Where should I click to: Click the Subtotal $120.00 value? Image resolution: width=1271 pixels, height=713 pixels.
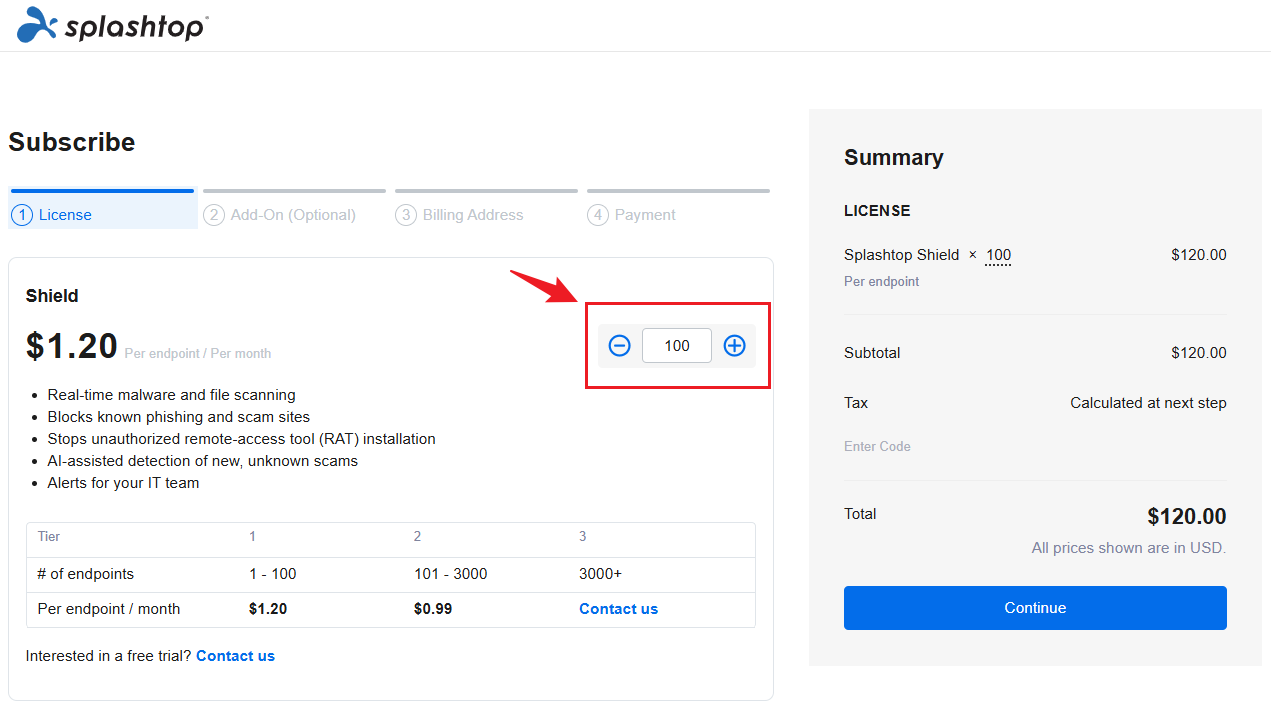point(1199,353)
